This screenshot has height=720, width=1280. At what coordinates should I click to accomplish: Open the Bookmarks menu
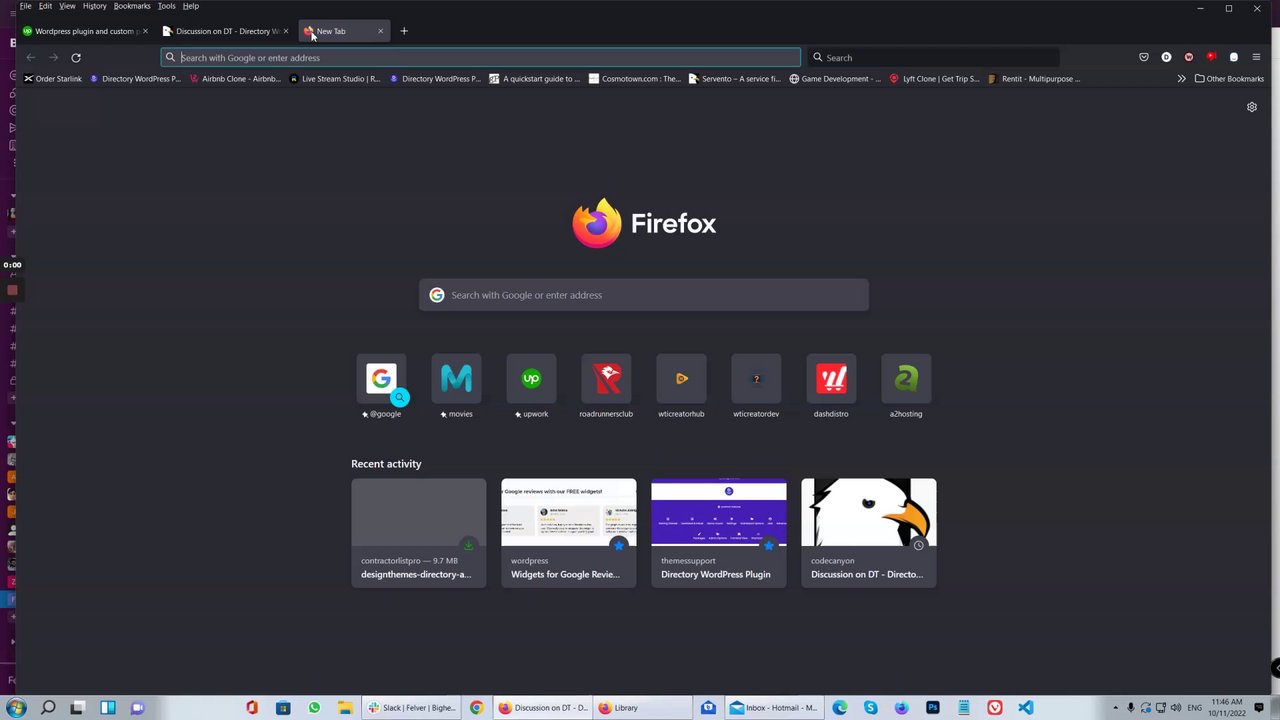[132, 6]
